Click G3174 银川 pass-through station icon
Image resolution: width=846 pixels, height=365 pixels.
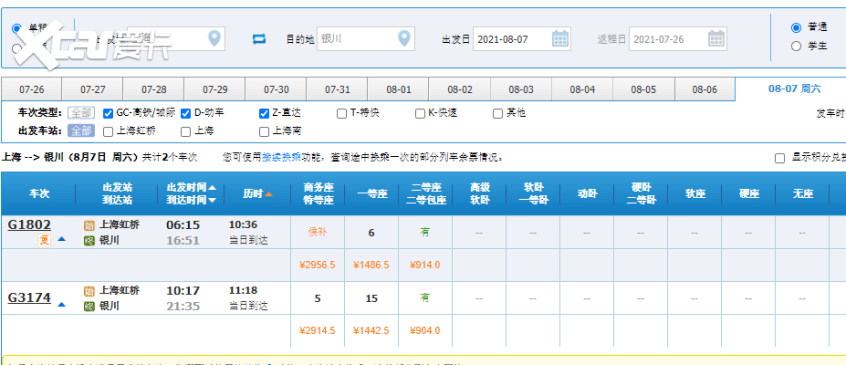(x=89, y=307)
